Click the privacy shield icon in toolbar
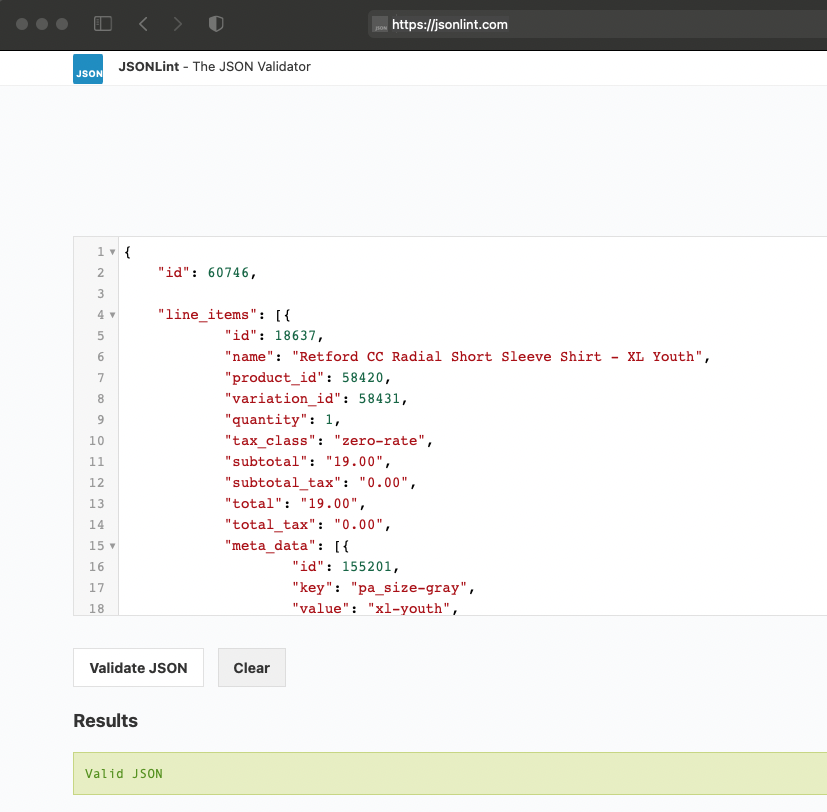 (x=215, y=23)
